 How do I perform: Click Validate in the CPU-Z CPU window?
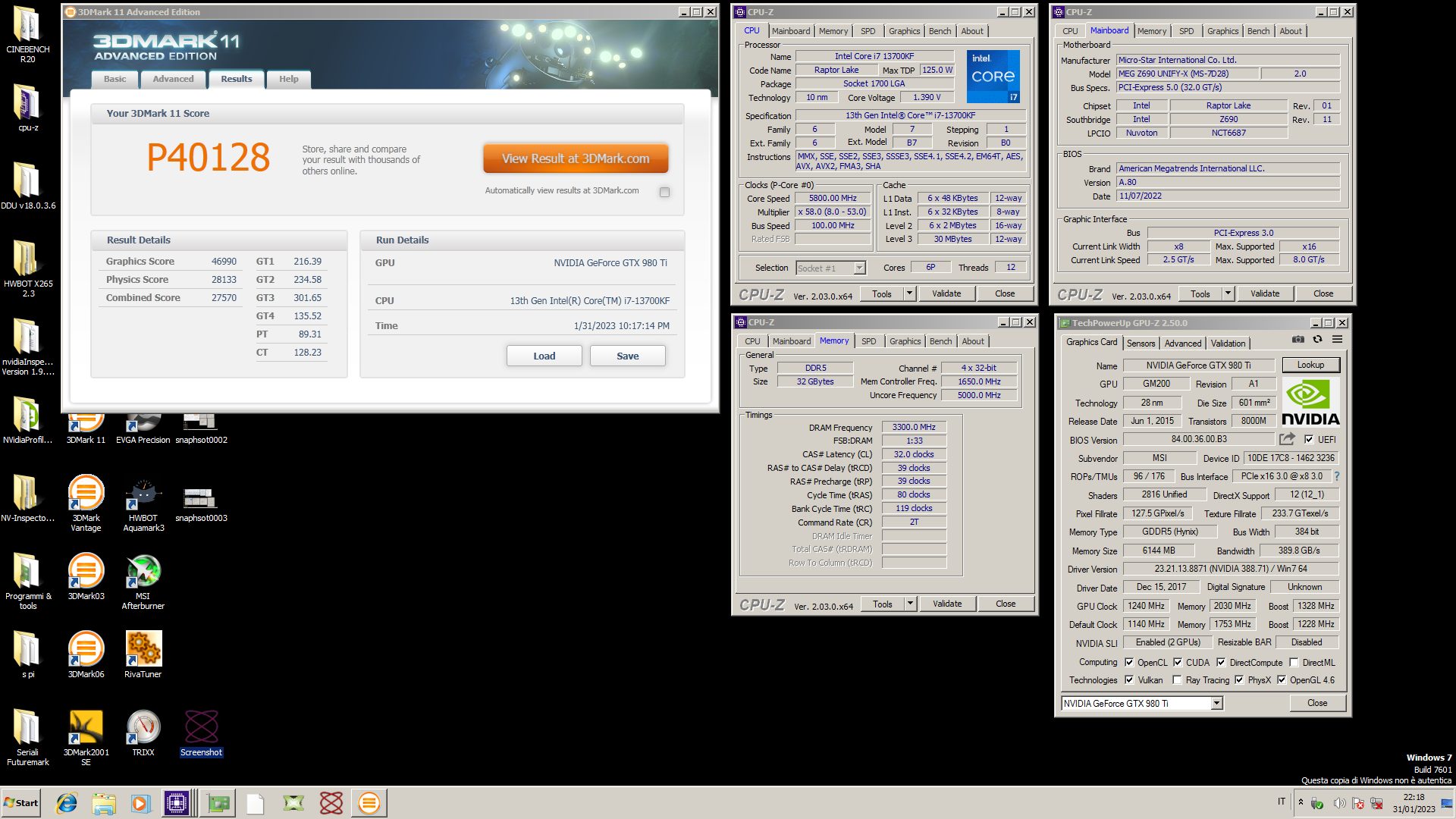946,293
